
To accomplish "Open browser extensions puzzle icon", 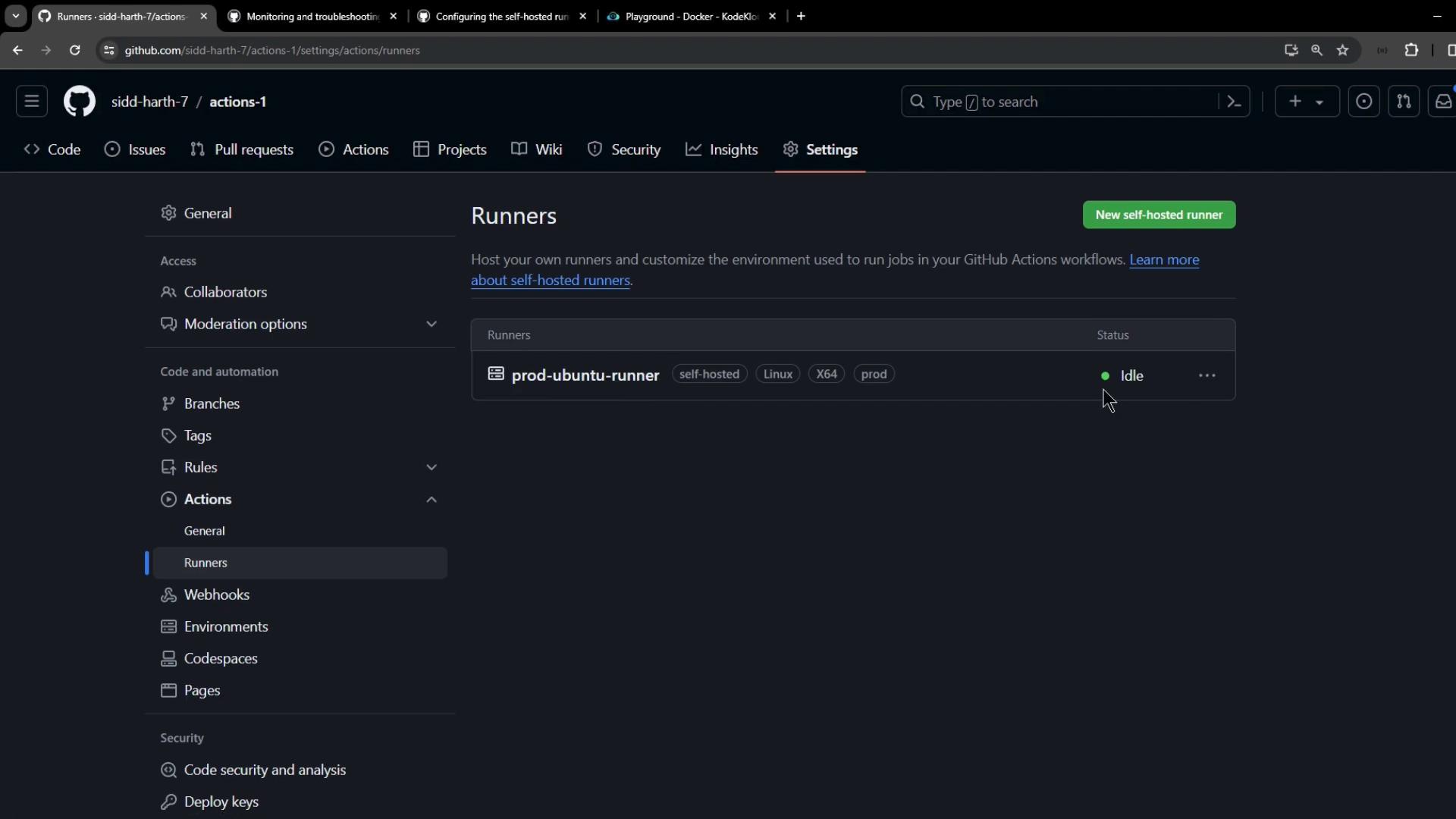I will click(x=1411, y=50).
